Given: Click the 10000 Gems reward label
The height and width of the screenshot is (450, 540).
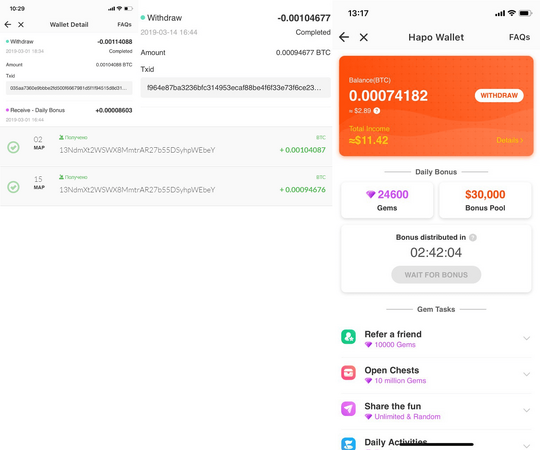Looking at the screenshot, I should click(x=395, y=345).
